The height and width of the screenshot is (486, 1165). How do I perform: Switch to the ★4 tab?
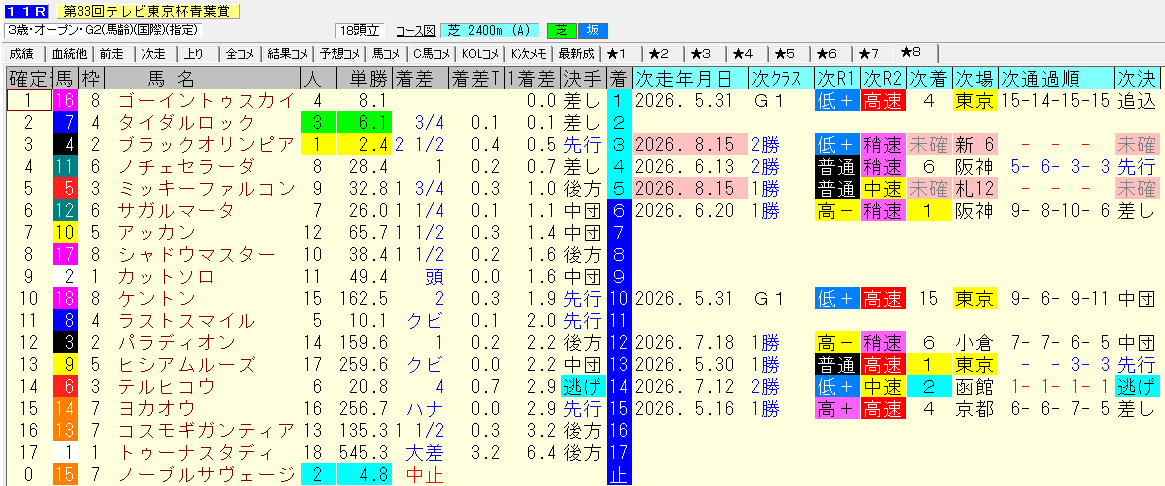click(x=743, y=54)
